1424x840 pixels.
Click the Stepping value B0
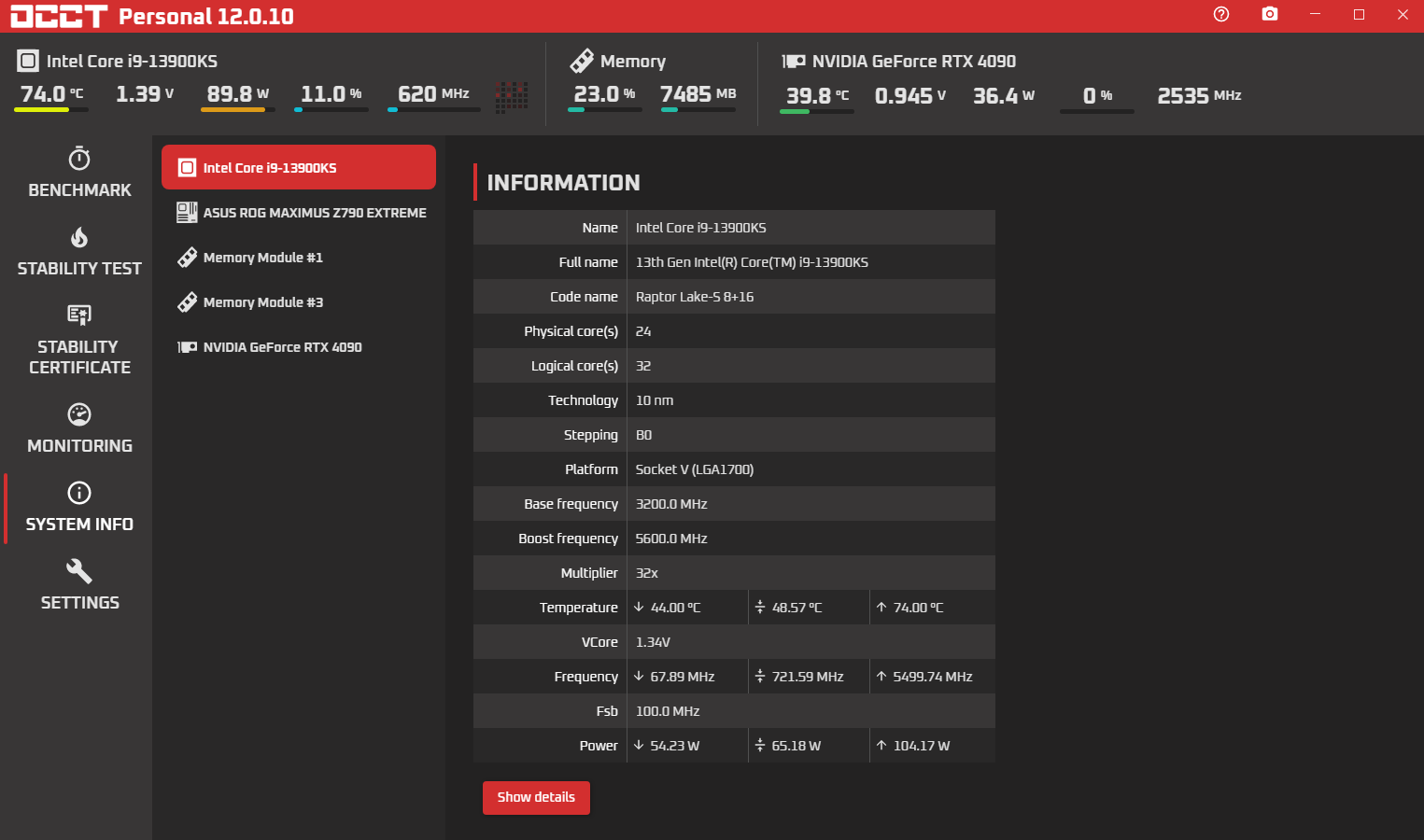point(644,435)
